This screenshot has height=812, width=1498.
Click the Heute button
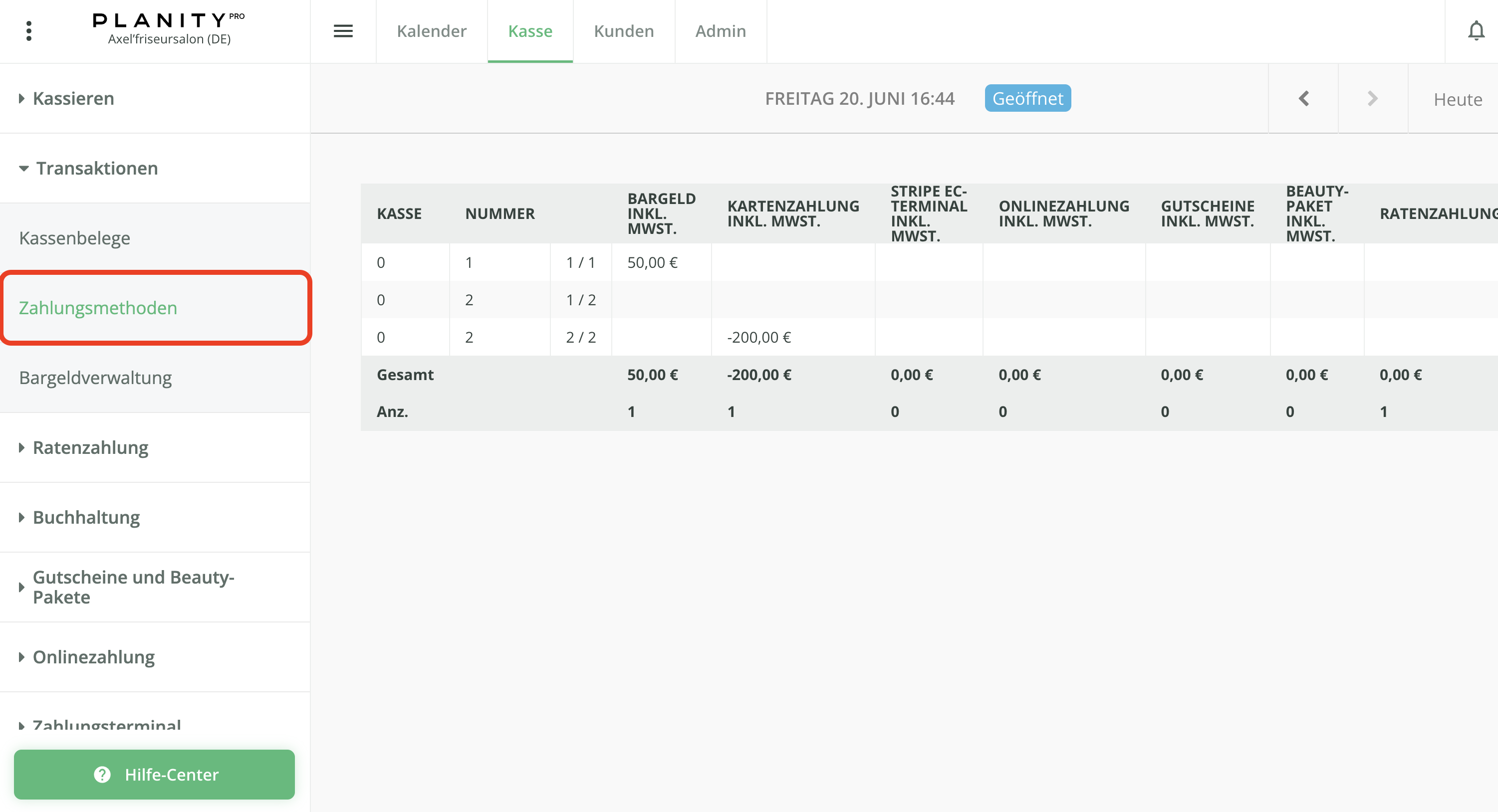(1457, 99)
